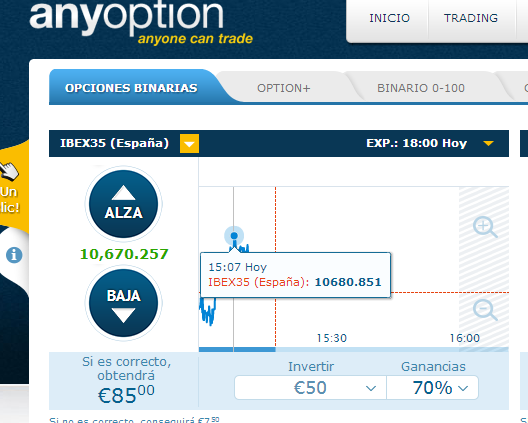
Task: Click the 10,670.257 current level value
Action: click(x=124, y=254)
